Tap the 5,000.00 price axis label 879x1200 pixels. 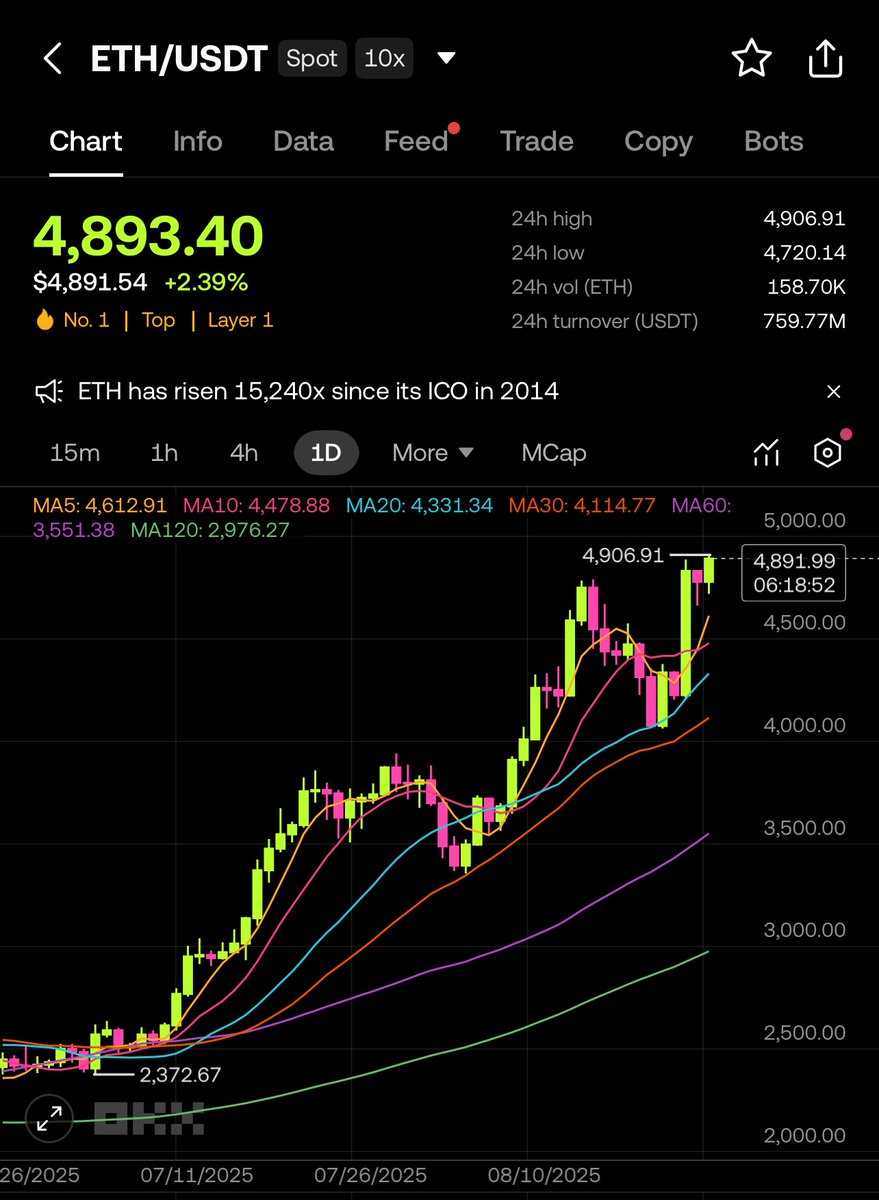pos(804,520)
